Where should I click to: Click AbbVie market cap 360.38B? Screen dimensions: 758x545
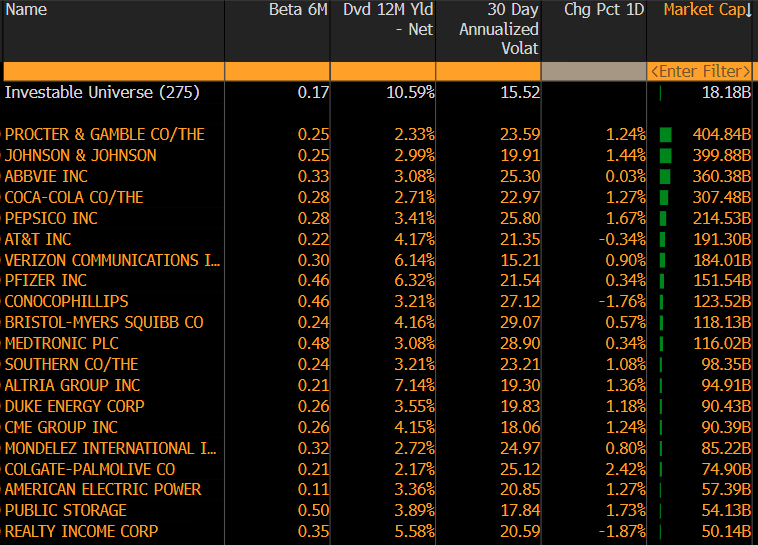[x=722, y=177]
